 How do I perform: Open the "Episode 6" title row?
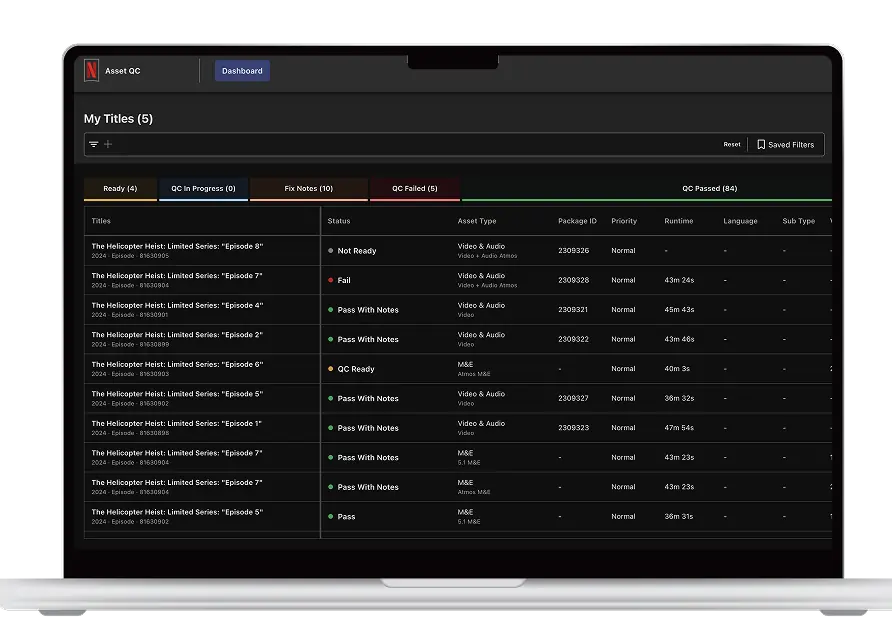coord(177,365)
